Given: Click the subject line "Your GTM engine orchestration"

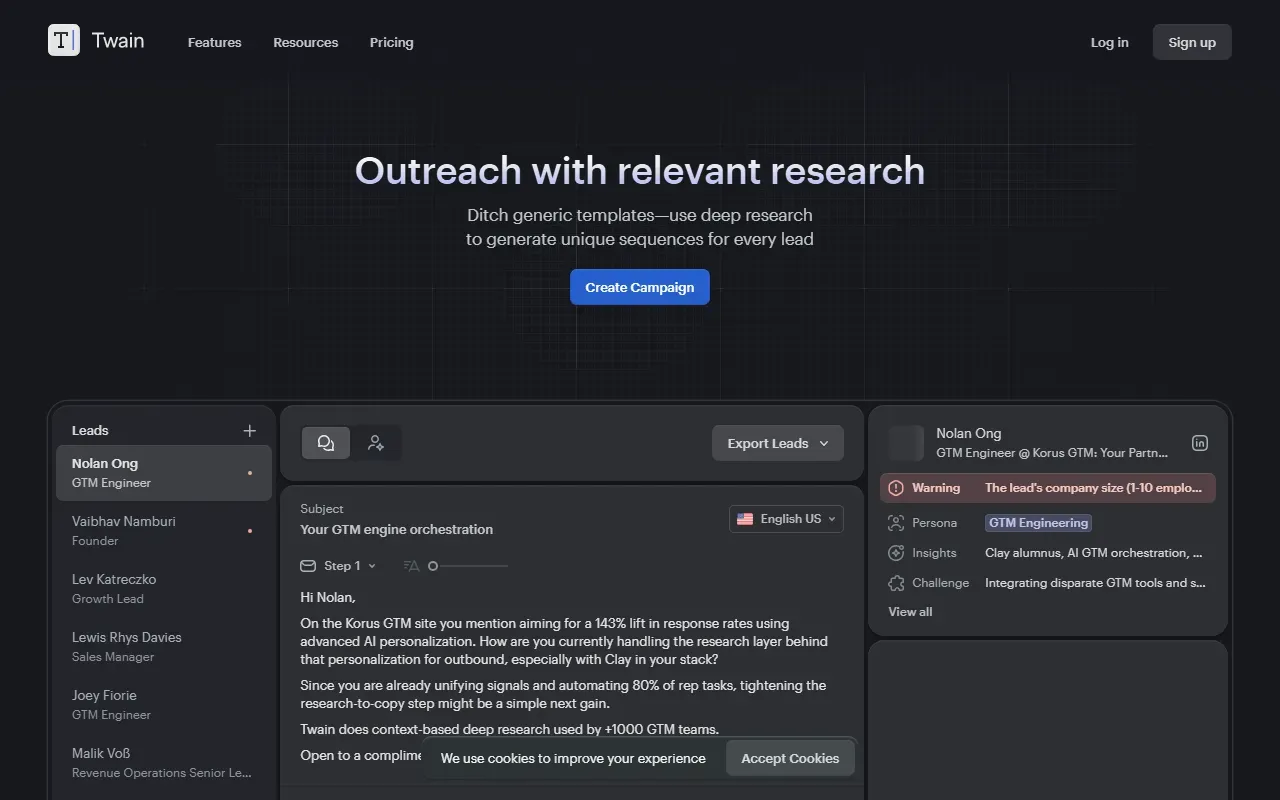Looking at the screenshot, I should tap(397, 529).
